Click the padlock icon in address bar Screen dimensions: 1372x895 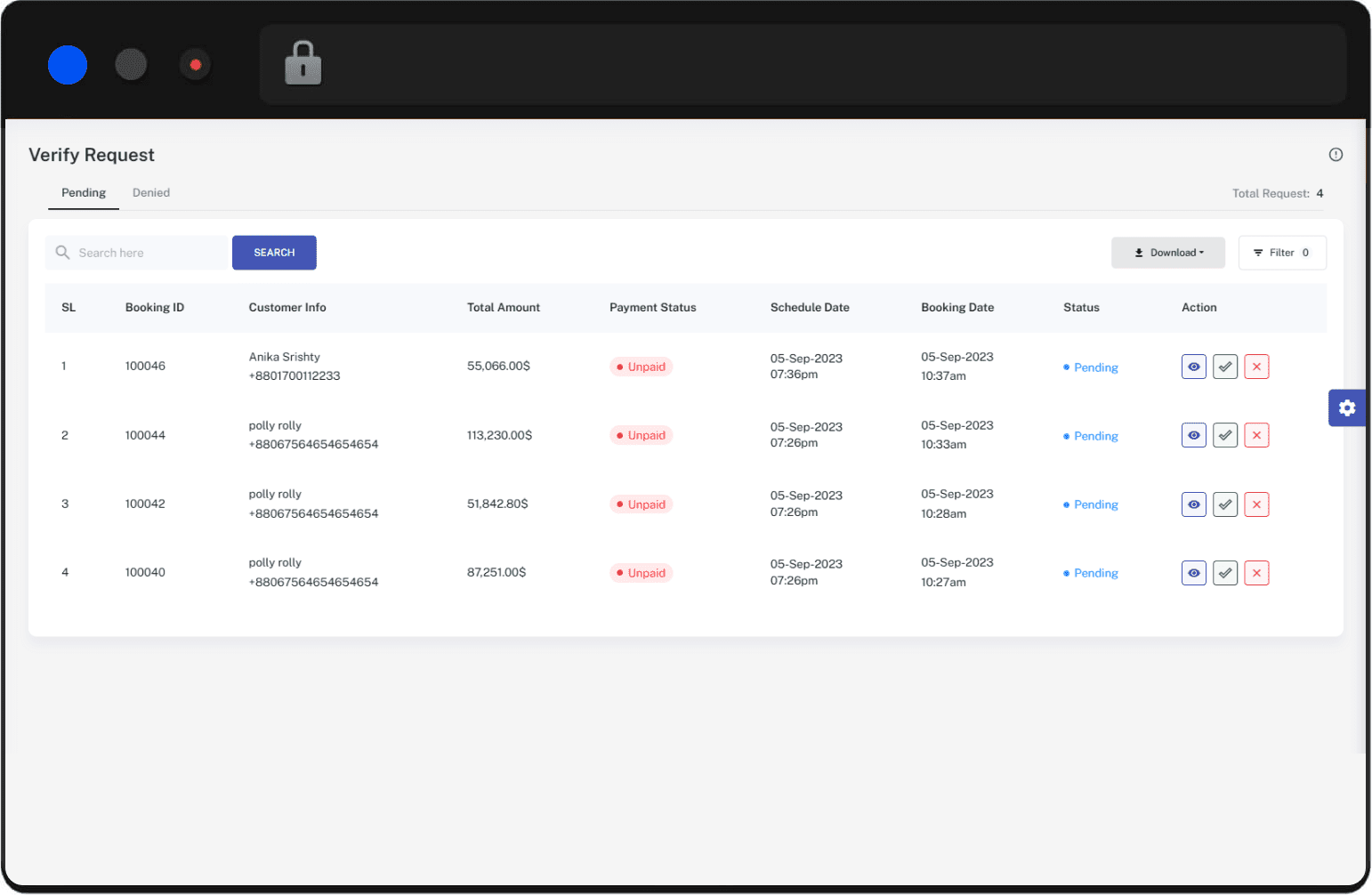point(303,64)
